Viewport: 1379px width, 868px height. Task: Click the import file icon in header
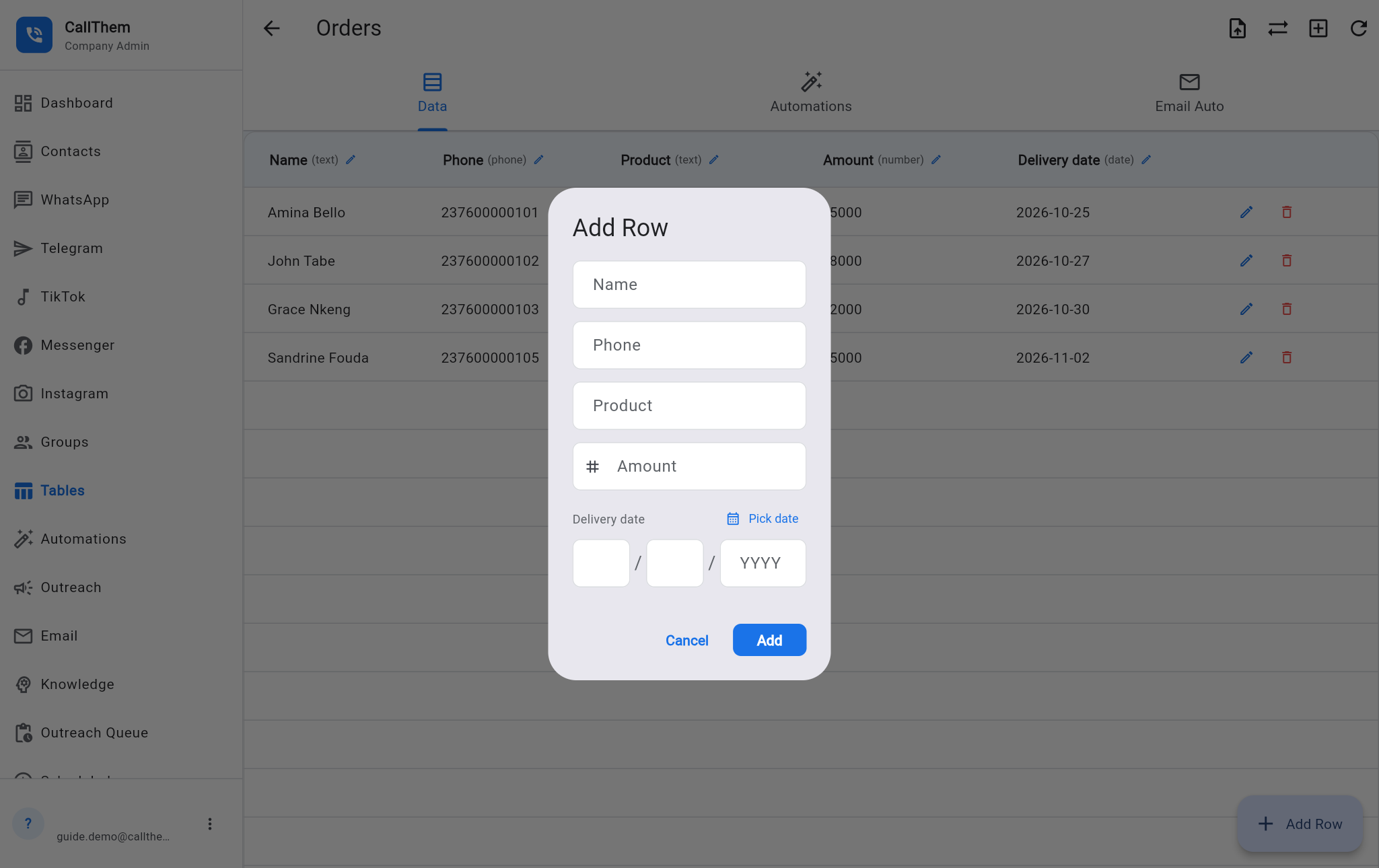(1237, 28)
